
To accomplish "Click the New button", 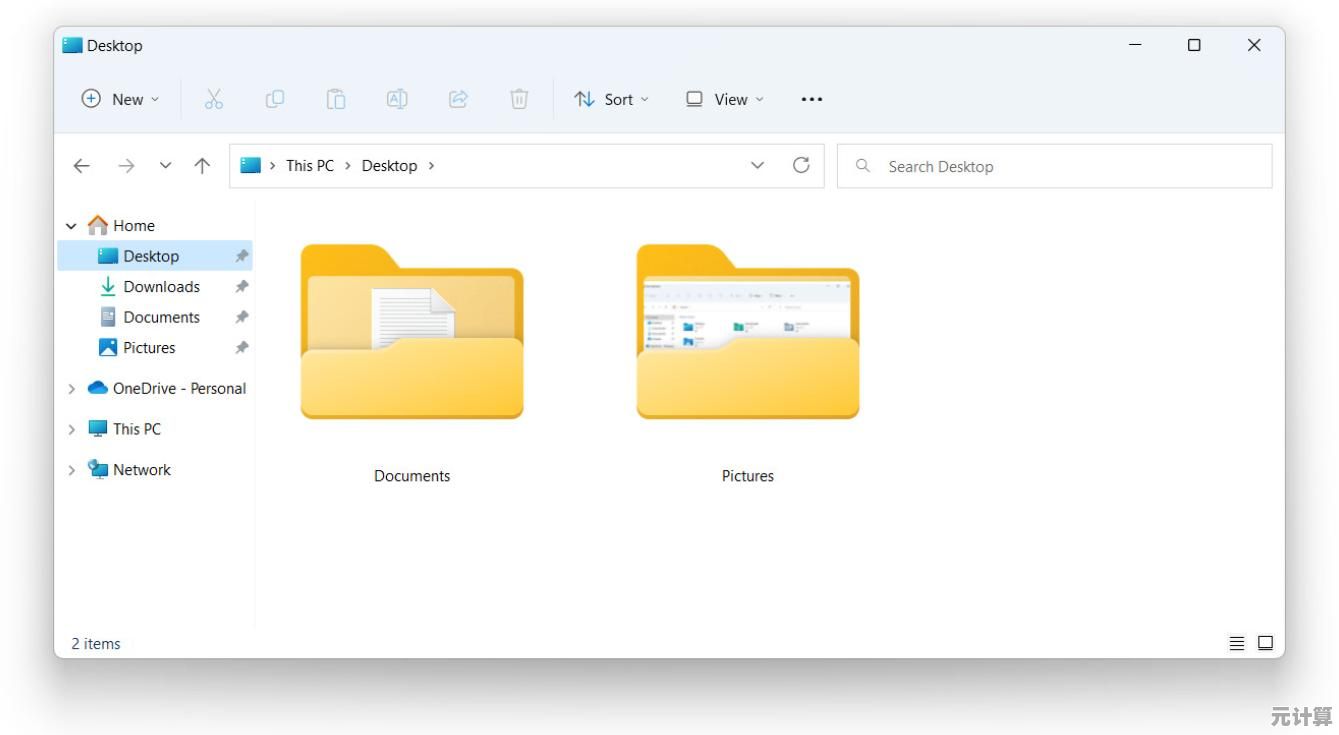I will pos(120,99).
